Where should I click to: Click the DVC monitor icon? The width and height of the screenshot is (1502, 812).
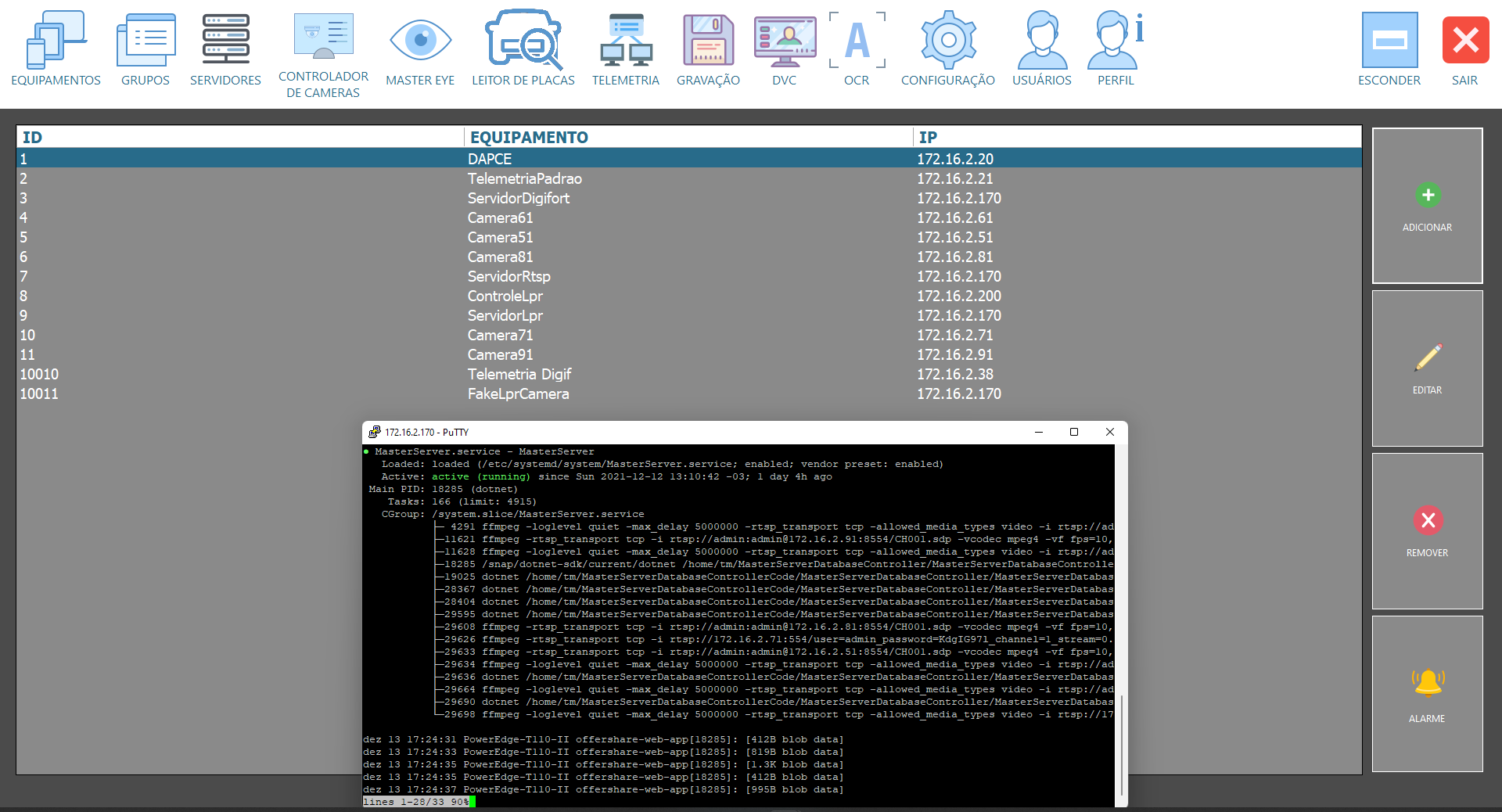[785, 47]
